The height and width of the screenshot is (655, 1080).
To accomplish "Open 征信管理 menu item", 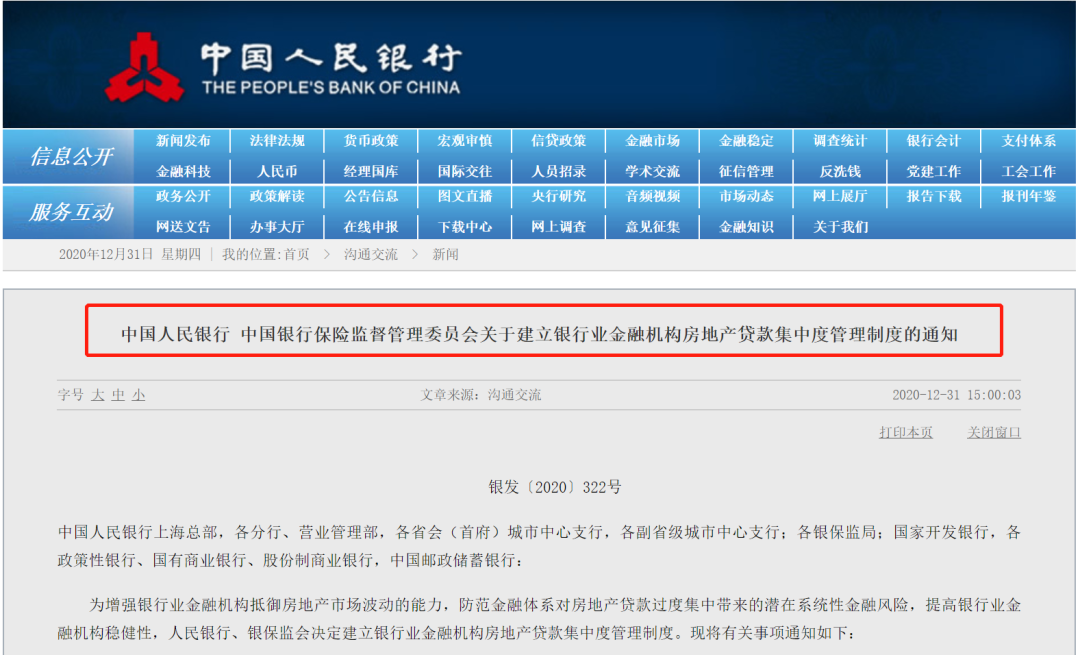I will (746, 171).
